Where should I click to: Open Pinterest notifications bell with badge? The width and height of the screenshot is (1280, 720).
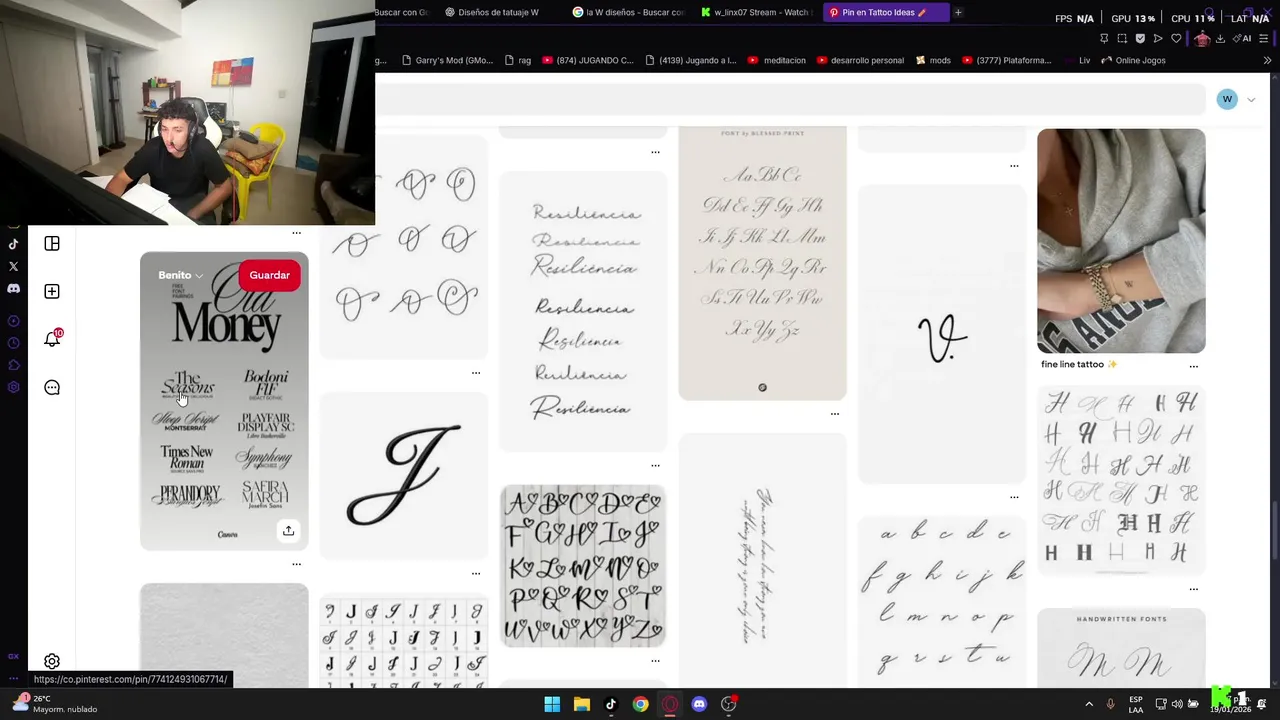(x=52, y=338)
